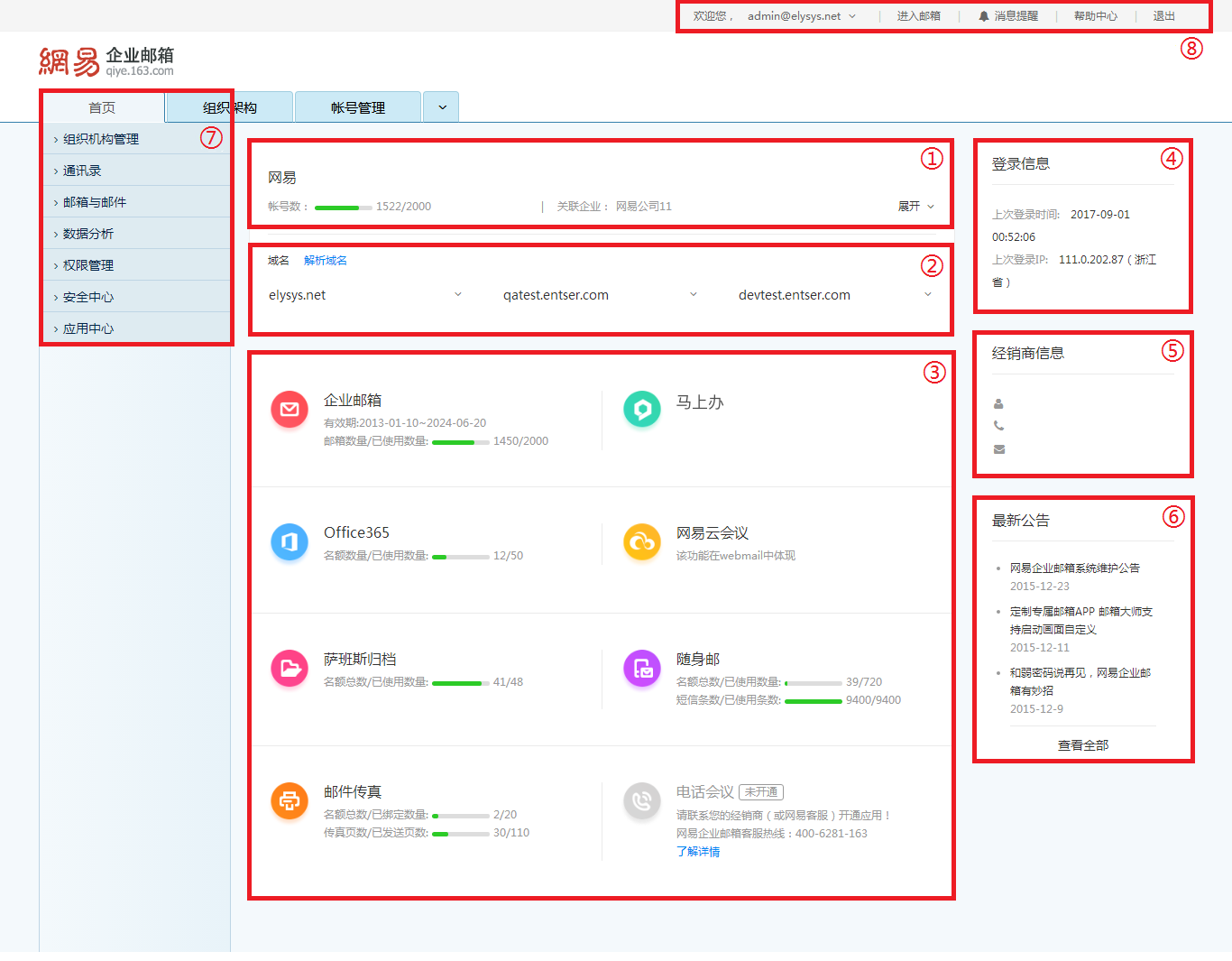Click the orange 邮件传真 fax icon
This screenshot has width=1232, height=961.
(290, 801)
